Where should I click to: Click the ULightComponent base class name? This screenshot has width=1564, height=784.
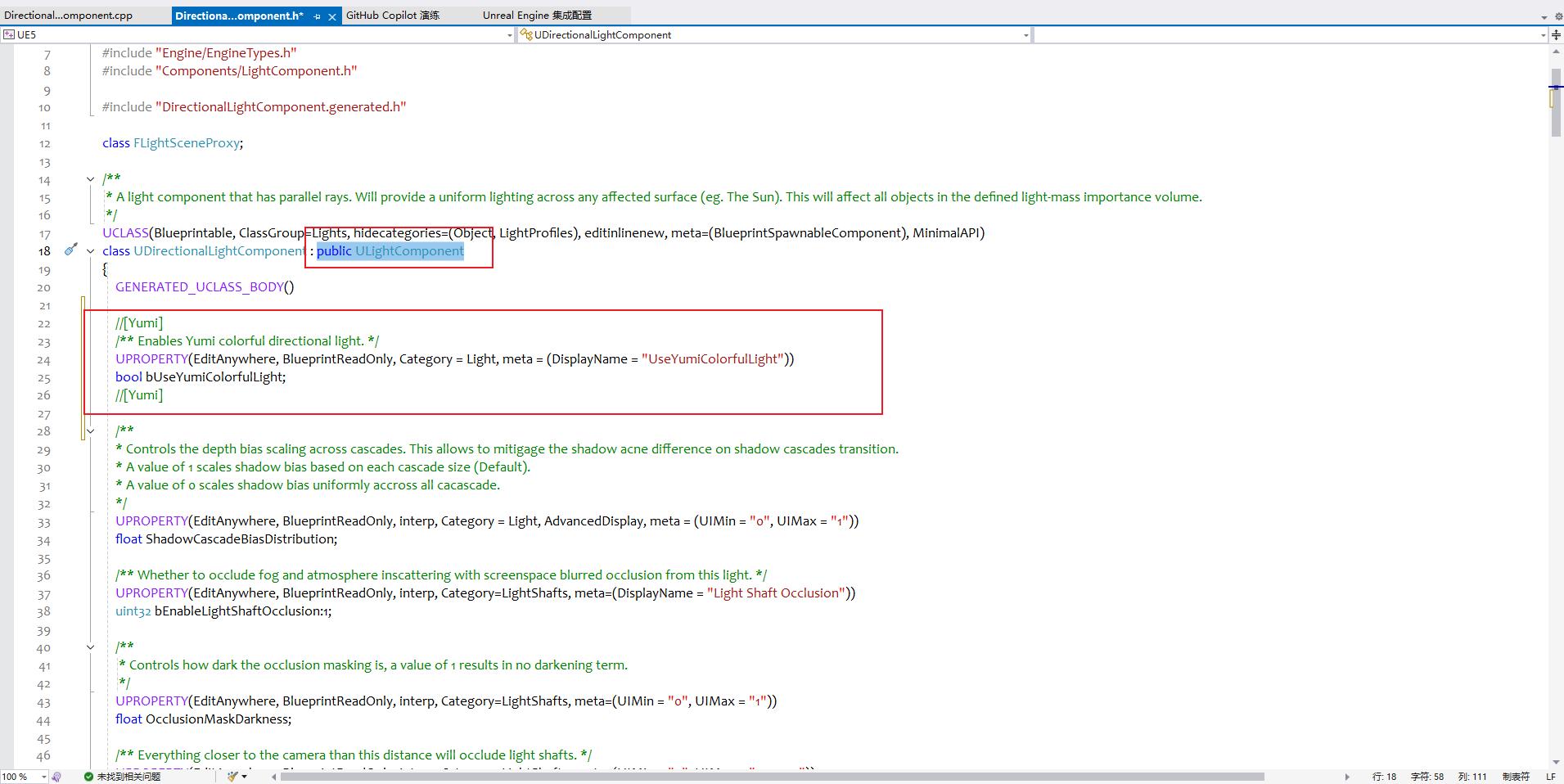coord(409,251)
